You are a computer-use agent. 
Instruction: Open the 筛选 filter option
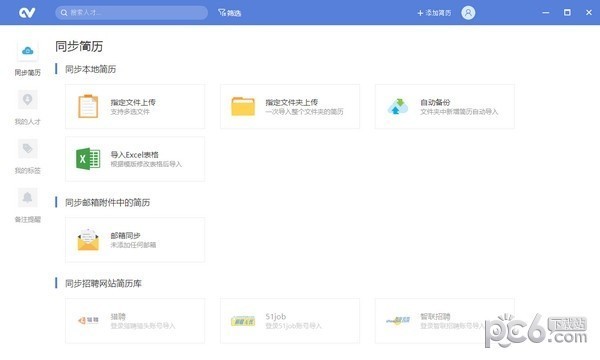230,13
